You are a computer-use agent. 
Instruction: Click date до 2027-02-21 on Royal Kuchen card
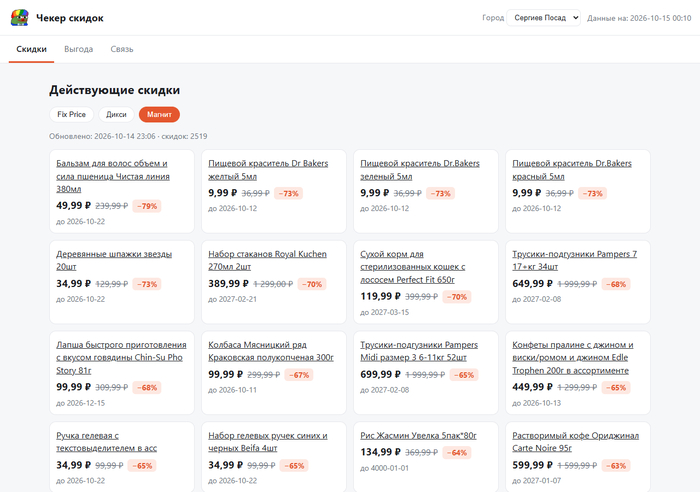[x=233, y=300]
